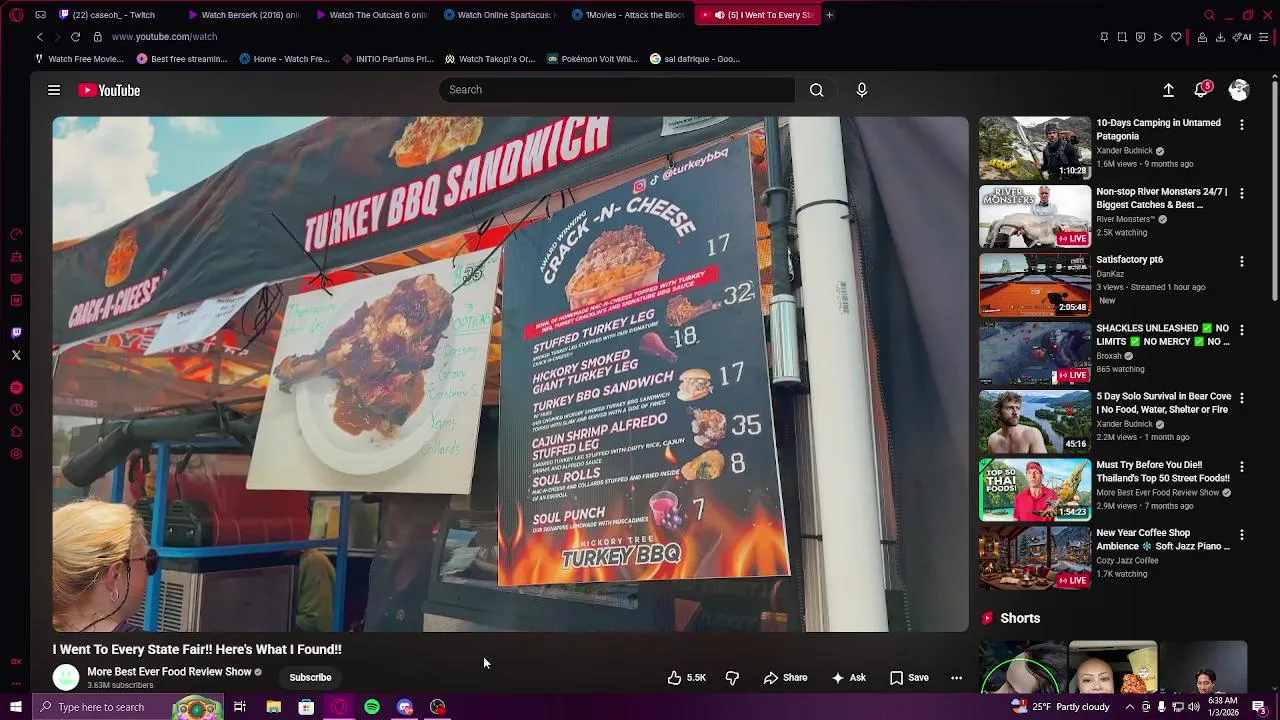Go to the YouTube home logo

(110, 90)
